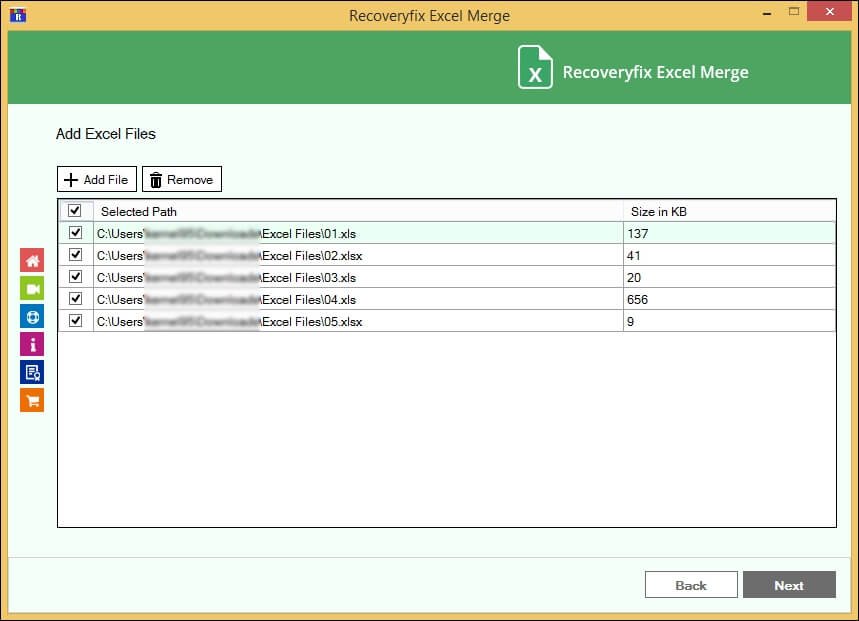The image size is (859, 621).
Task: Open the dark blue license activation icon
Action: 32,372
